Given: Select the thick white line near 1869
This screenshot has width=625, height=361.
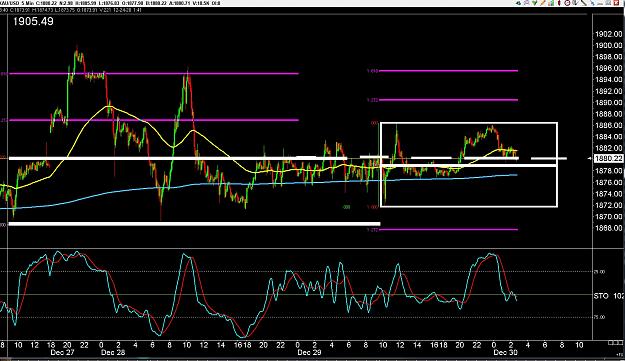Looking at the screenshot, I should [195, 224].
